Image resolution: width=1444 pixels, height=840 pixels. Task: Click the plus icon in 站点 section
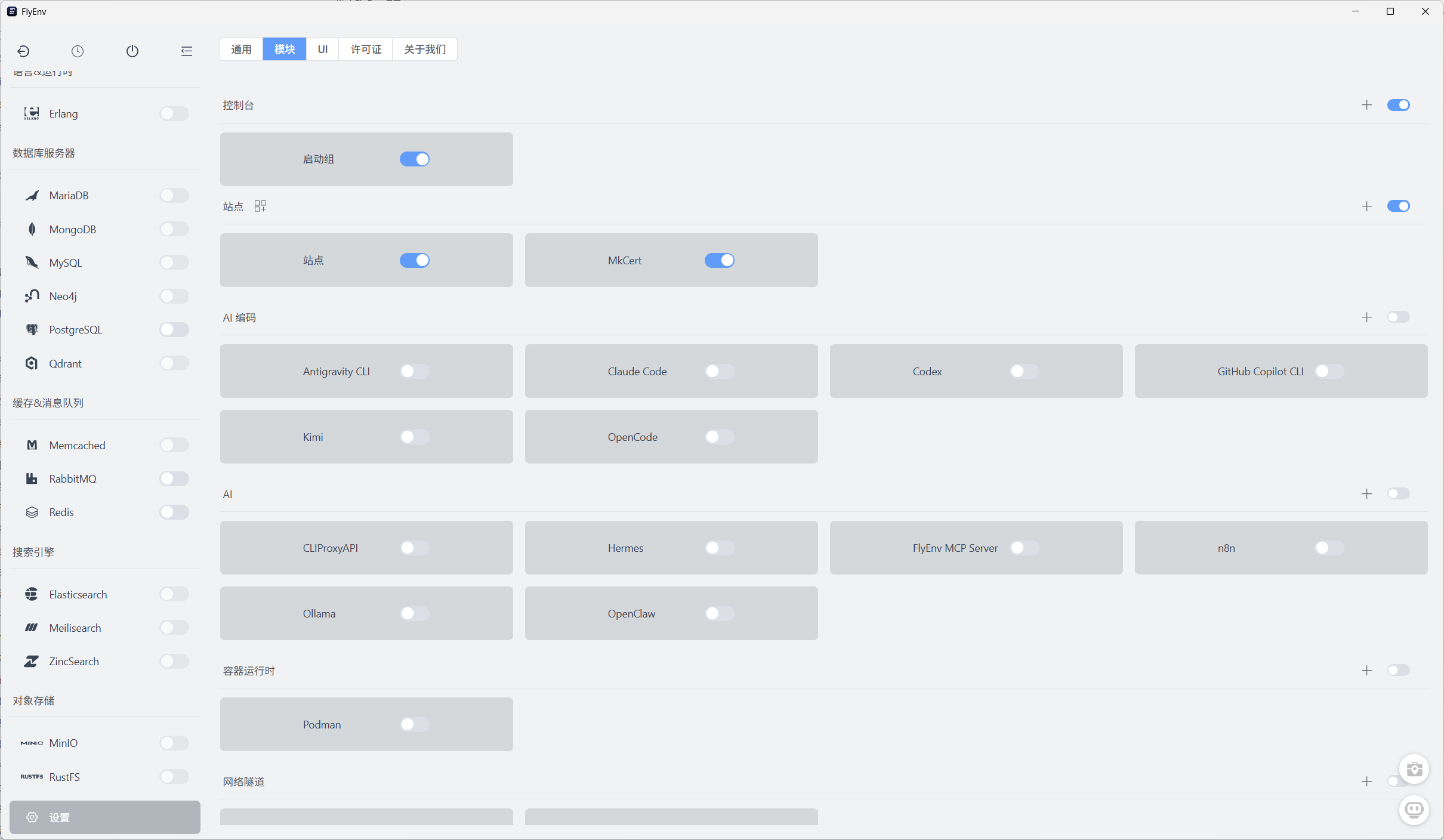(x=1366, y=206)
